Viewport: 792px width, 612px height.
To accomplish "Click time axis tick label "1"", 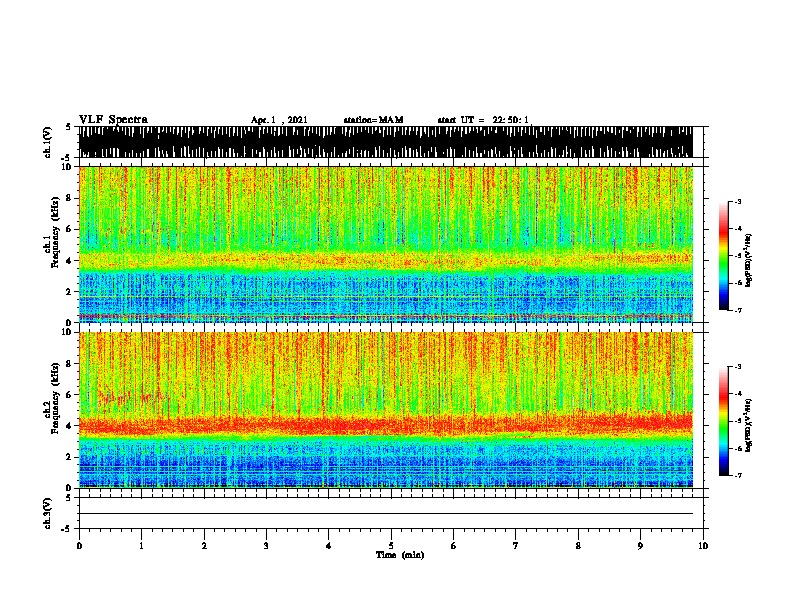I will pyautogui.click(x=141, y=546).
